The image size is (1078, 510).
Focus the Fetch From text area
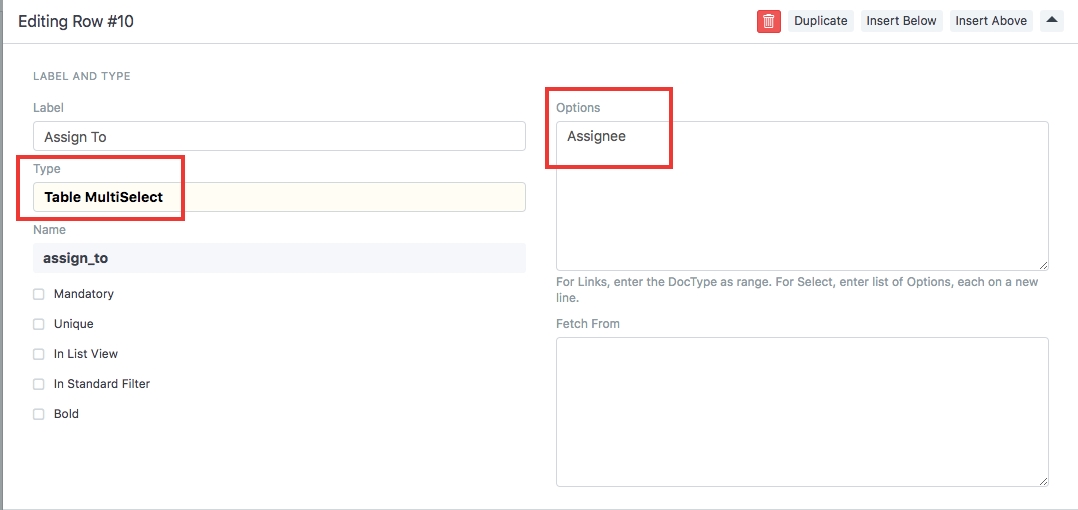(801, 411)
